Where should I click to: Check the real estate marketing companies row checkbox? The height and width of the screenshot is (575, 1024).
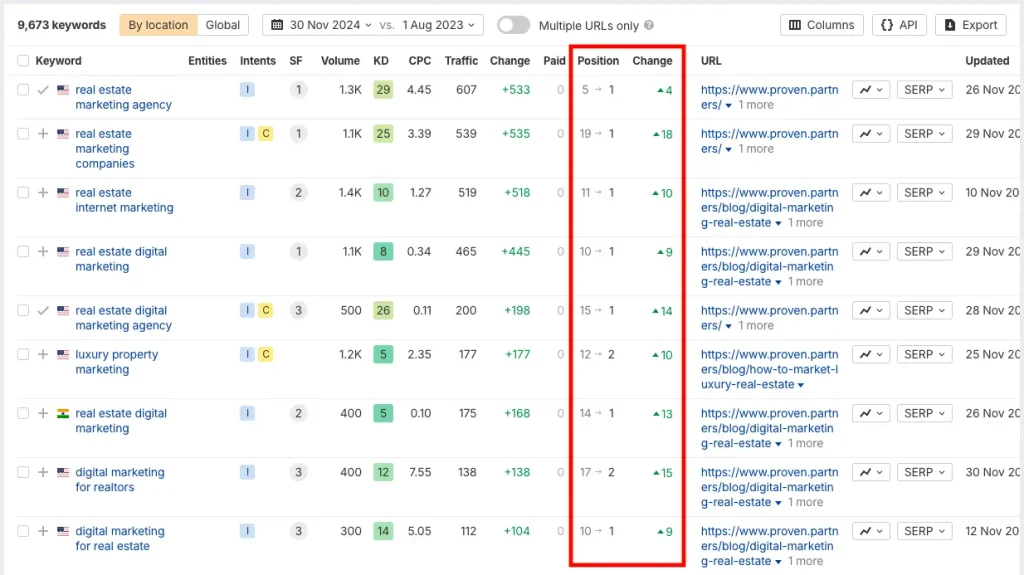click(x=23, y=133)
